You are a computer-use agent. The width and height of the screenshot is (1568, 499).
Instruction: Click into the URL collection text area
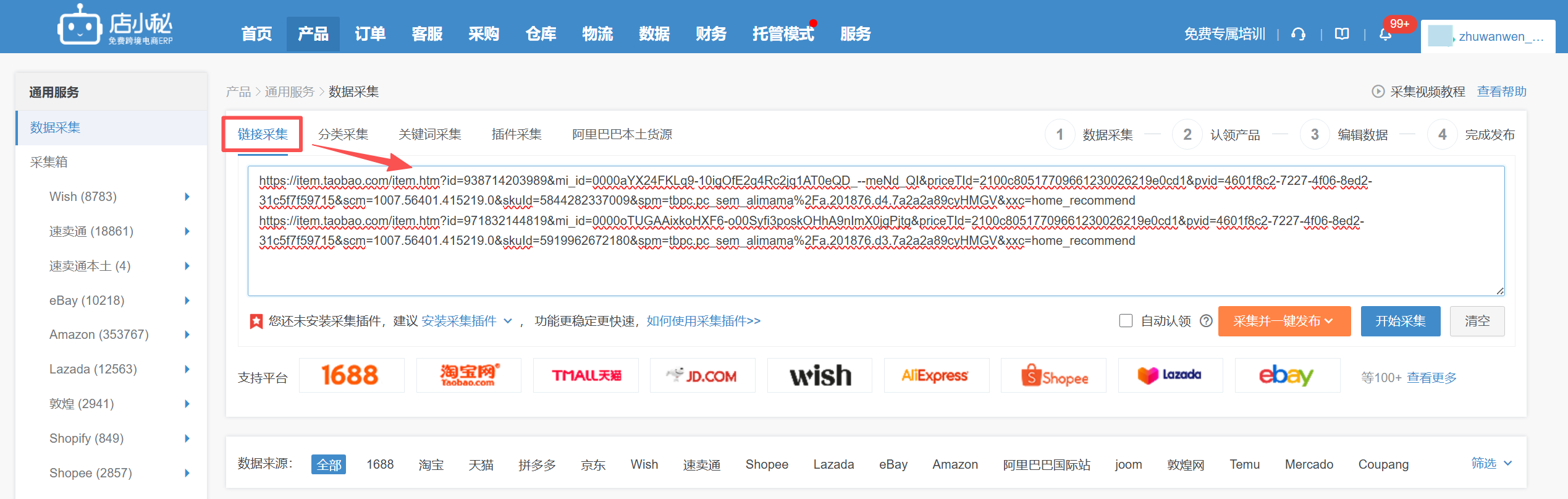pos(876,231)
